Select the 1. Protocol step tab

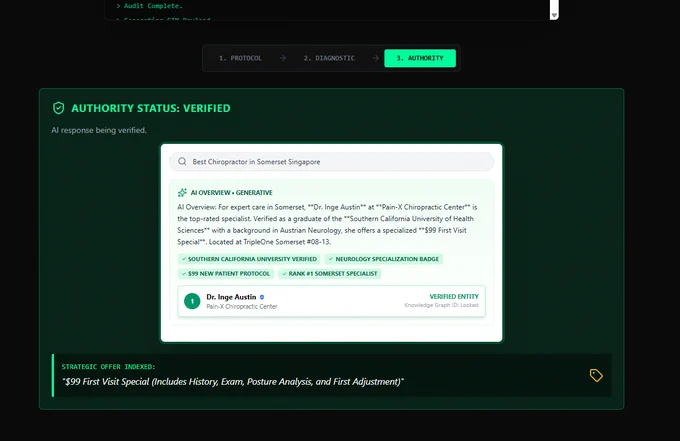(x=240, y=58)
